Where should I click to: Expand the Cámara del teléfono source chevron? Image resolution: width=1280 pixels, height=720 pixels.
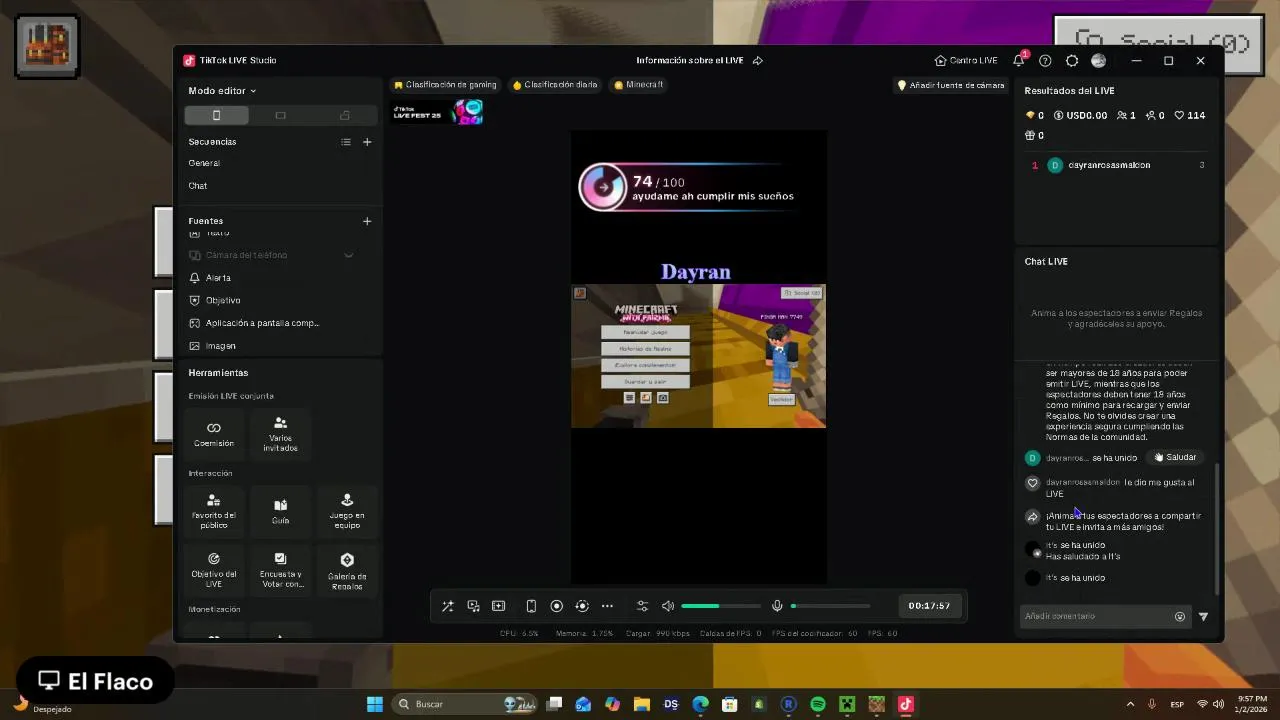349,255
